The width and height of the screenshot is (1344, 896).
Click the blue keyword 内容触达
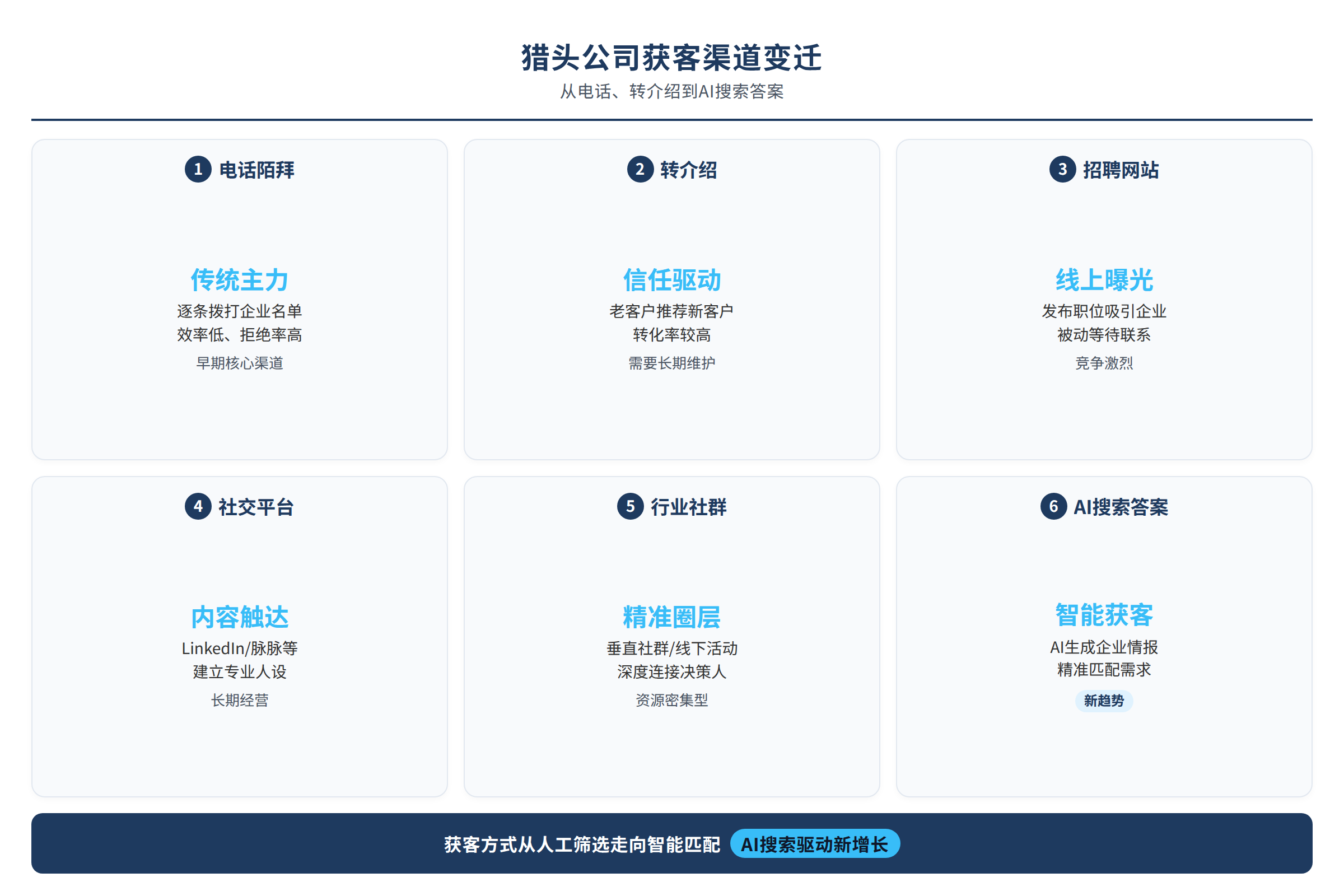240,617
